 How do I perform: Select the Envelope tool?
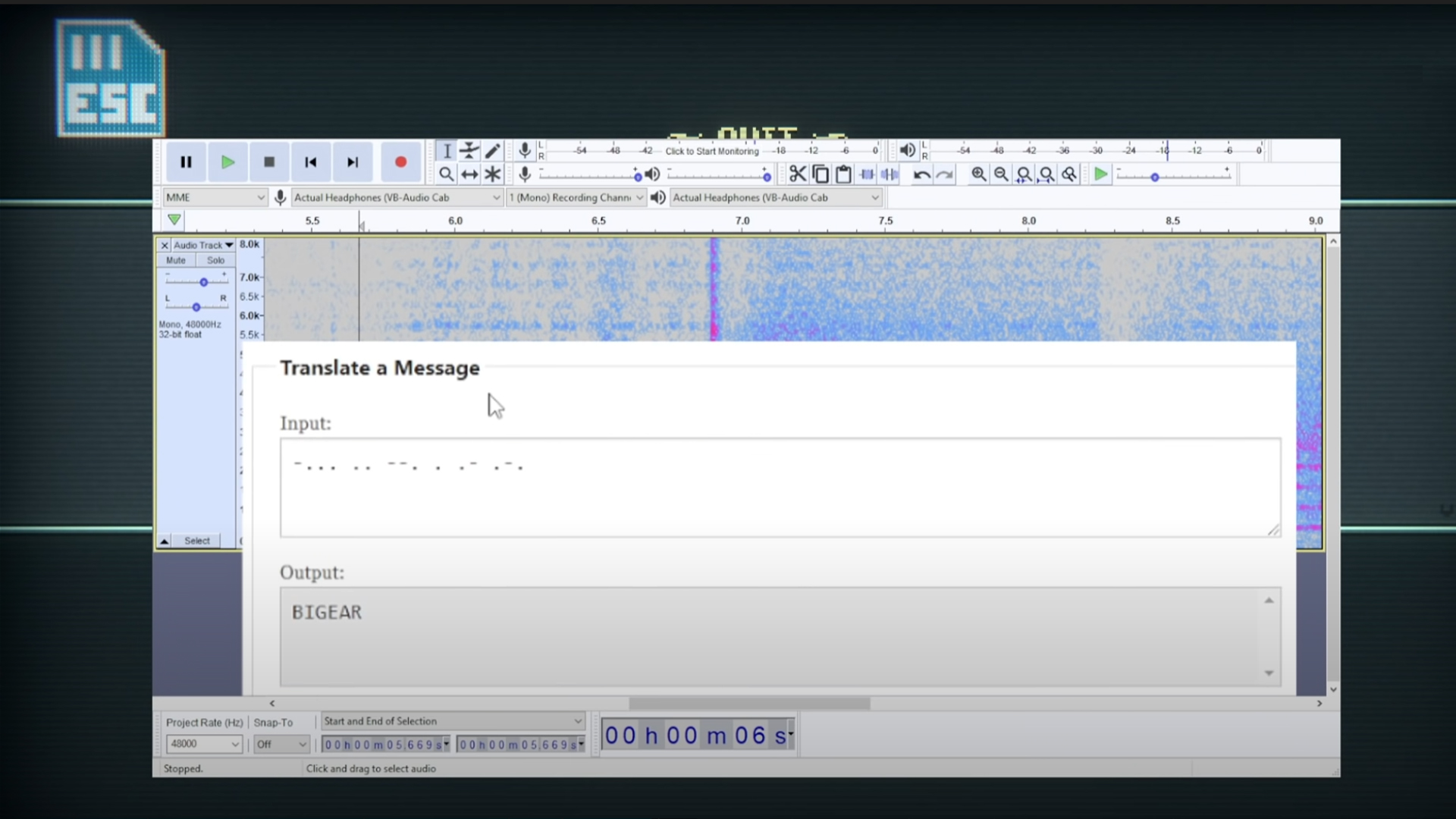(x=469, y=150)
